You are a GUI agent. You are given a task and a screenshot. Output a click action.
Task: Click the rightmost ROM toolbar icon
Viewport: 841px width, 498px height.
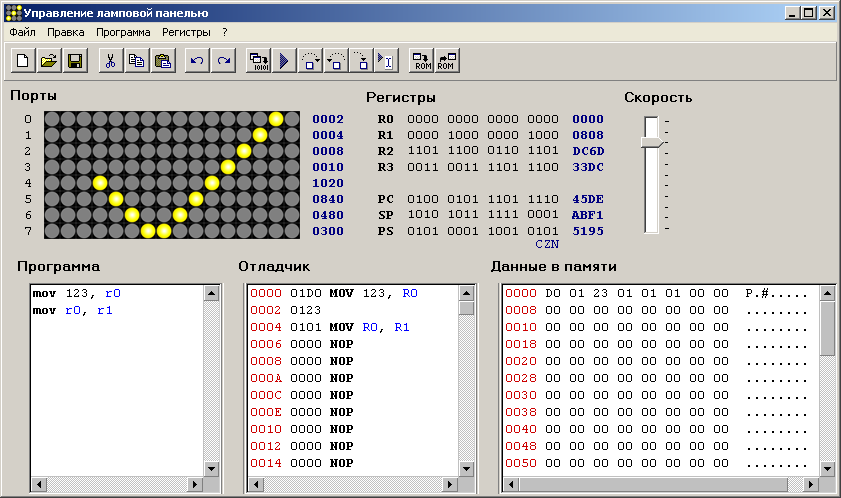(447, 61)
